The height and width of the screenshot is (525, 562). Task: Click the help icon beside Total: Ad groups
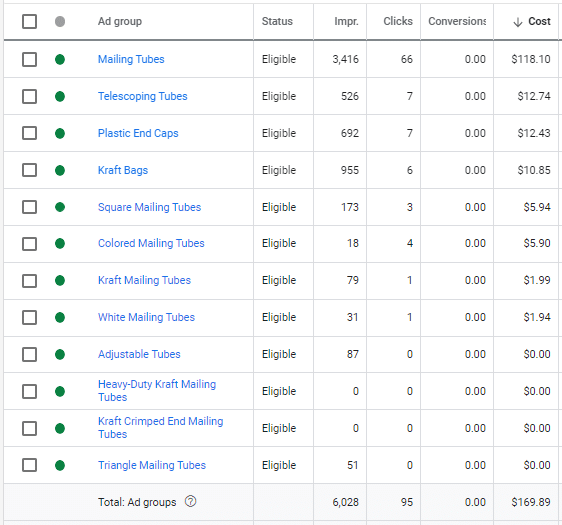click(190, 501)
